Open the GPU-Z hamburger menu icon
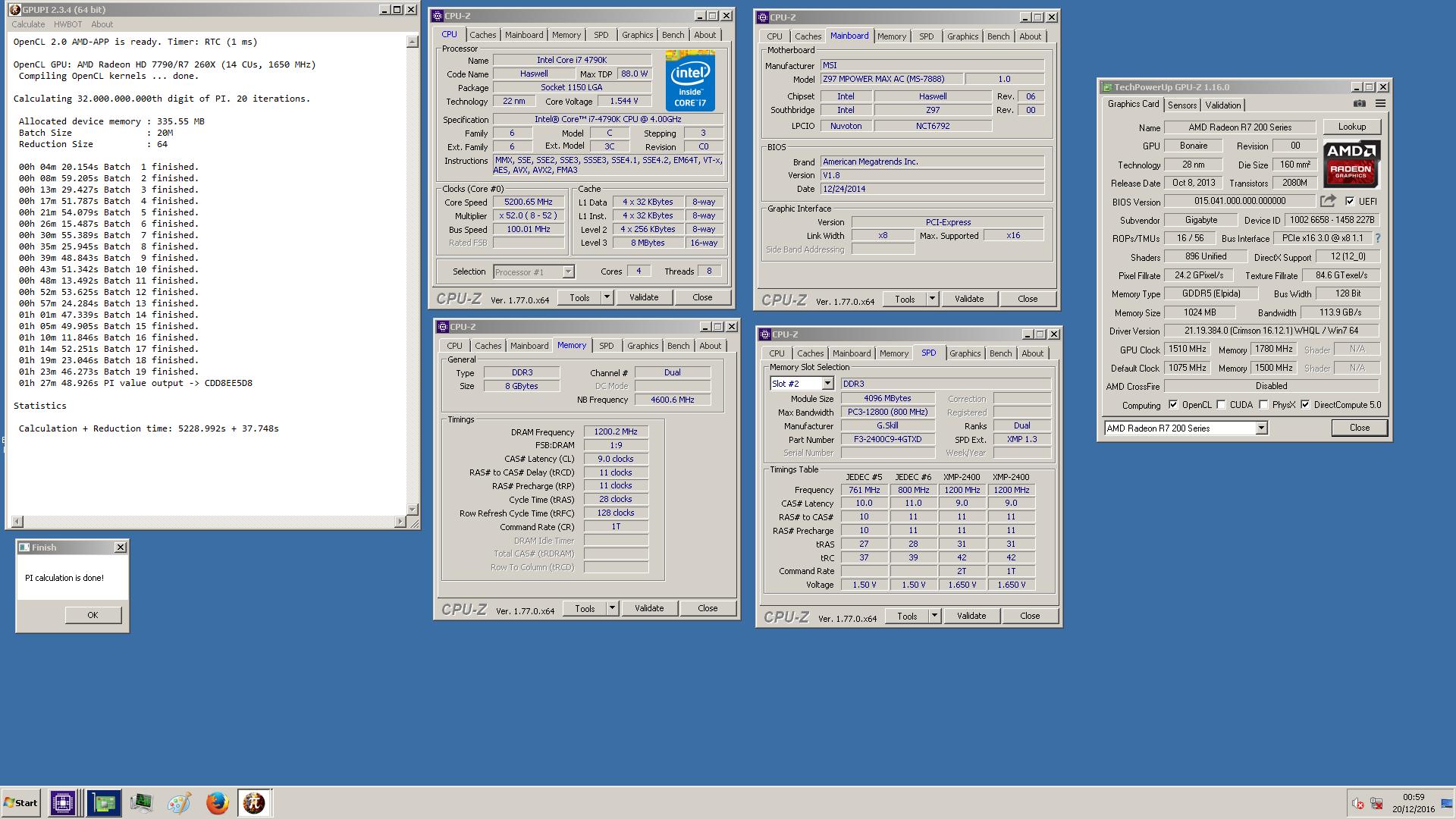The width and height of the screenshot is (1456, 819). (x=1381, y=104)
